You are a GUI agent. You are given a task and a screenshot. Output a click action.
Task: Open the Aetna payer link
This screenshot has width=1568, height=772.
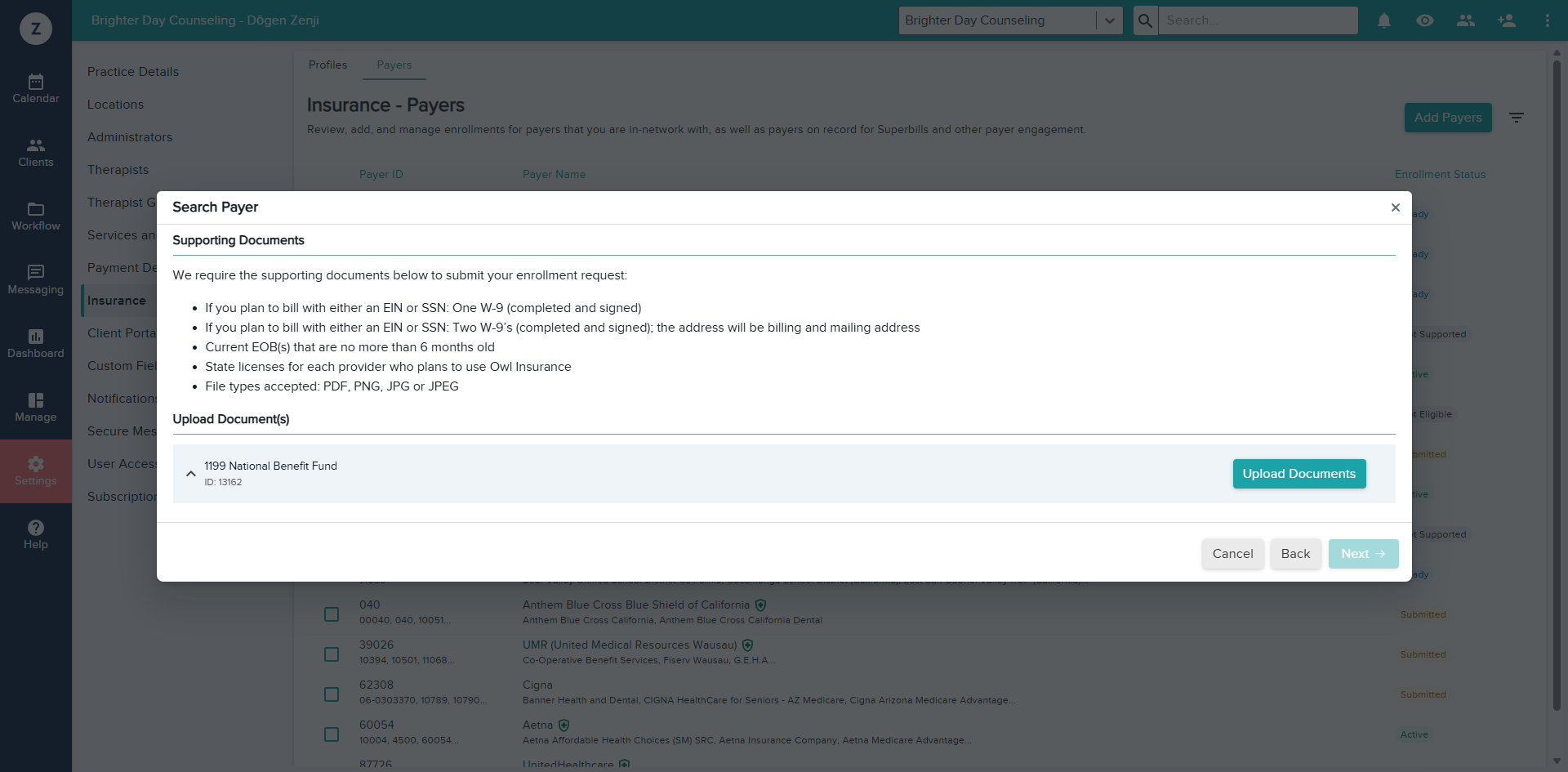538,725
